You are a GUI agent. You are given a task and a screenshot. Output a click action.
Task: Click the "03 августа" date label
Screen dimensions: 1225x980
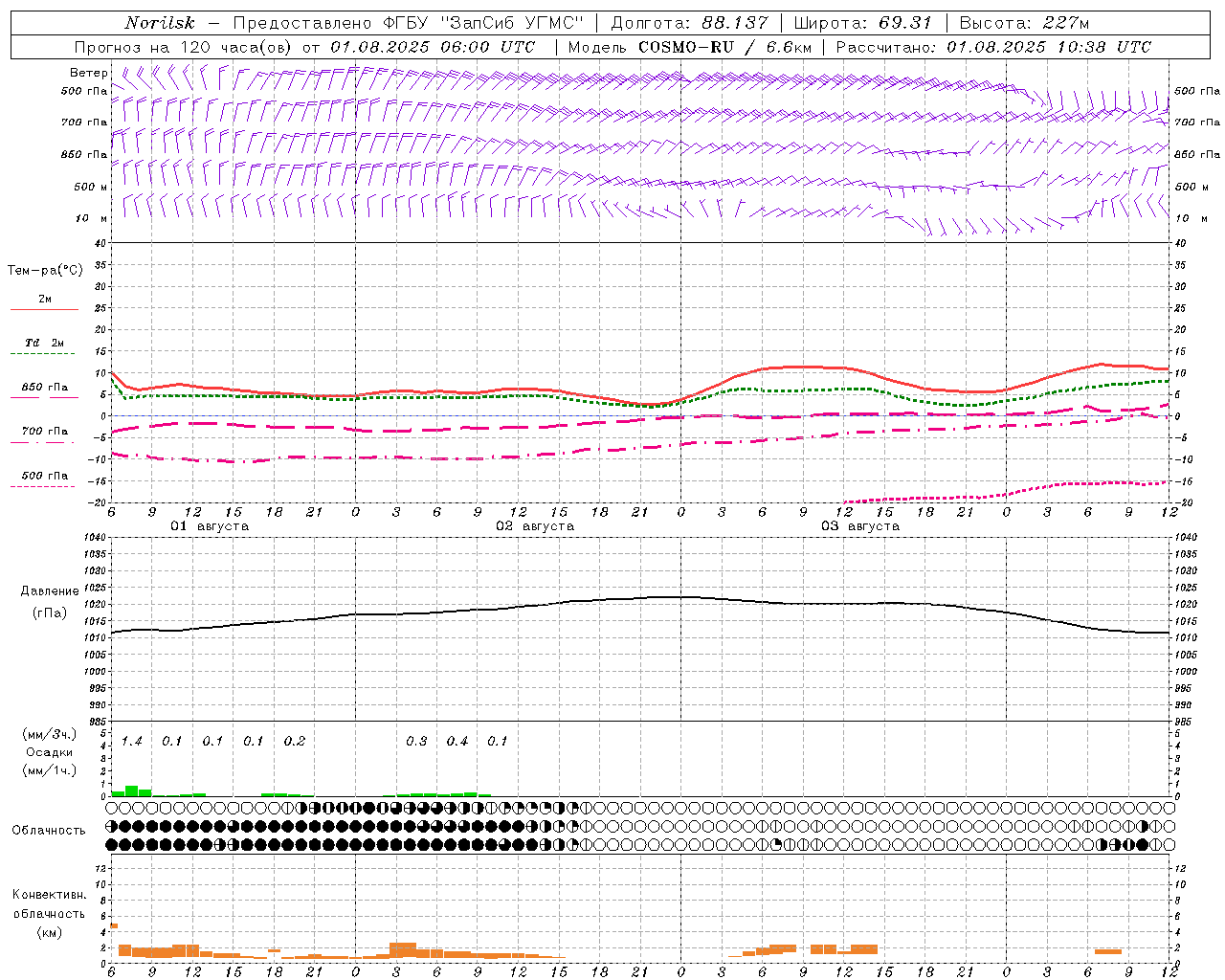(860, 526)
